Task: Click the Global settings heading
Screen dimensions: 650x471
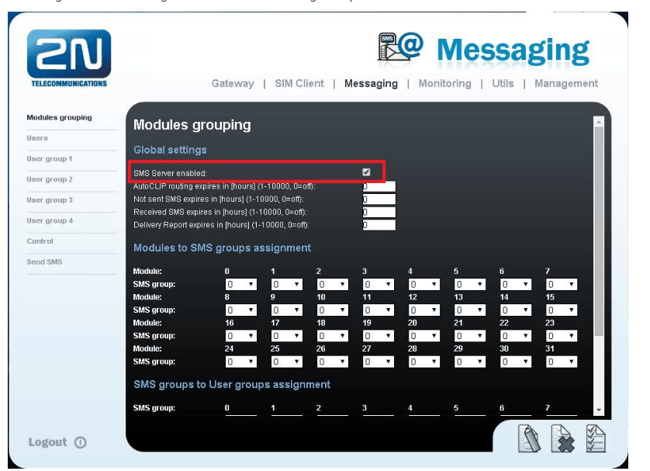Action: 170,150
